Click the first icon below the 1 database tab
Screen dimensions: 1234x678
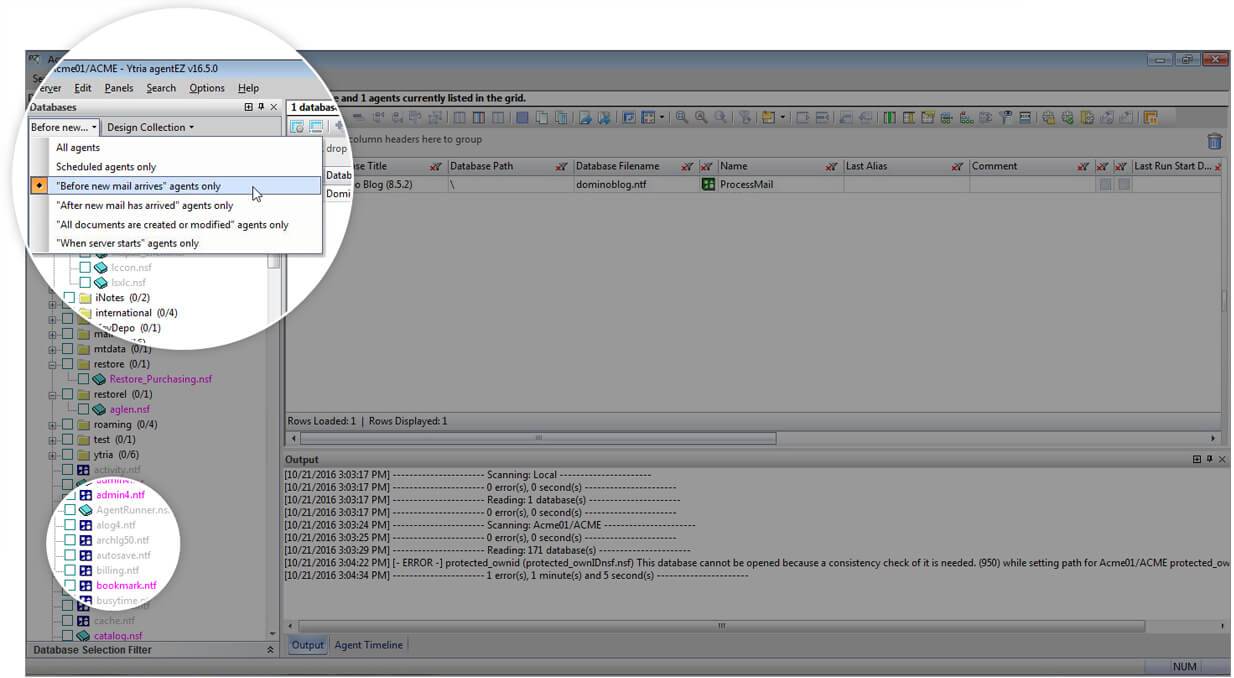(297, 127)
